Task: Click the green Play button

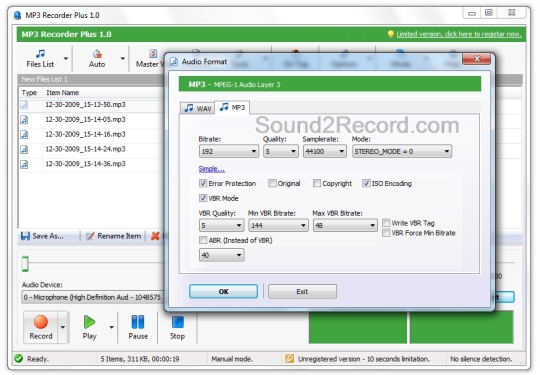Action: (x=90, y=322)
